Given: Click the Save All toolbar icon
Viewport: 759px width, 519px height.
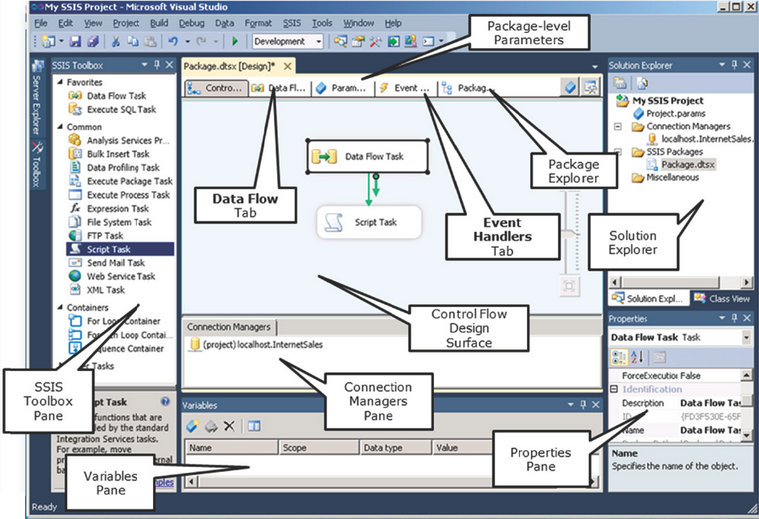Looking at the screenshot, I should click(93, 42).
